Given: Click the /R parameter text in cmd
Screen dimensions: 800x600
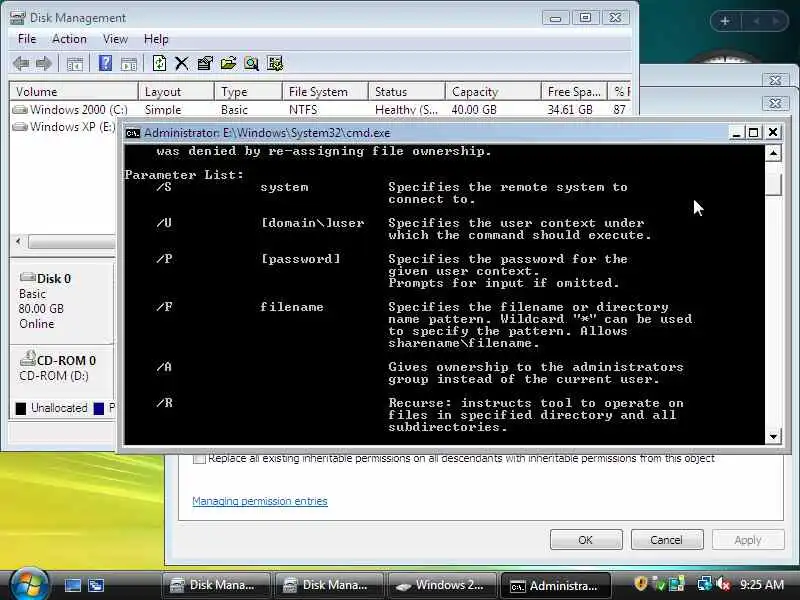Looking at the screenshot, I should pyautogui.click(x=164, y=403).
